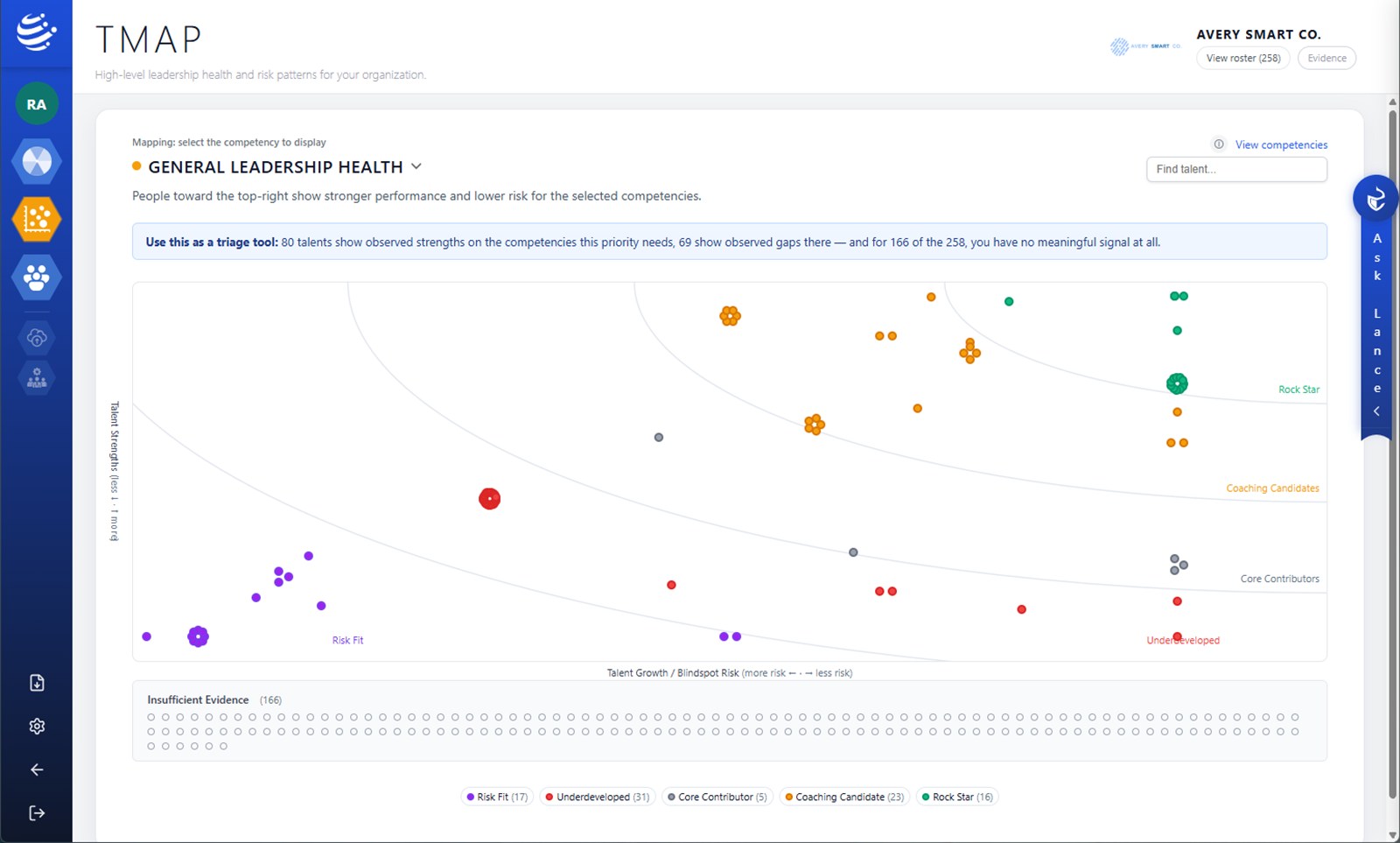The image size is (1400, 843).
Task: Click the team group sidebar icon
Action: coord(37,378)
